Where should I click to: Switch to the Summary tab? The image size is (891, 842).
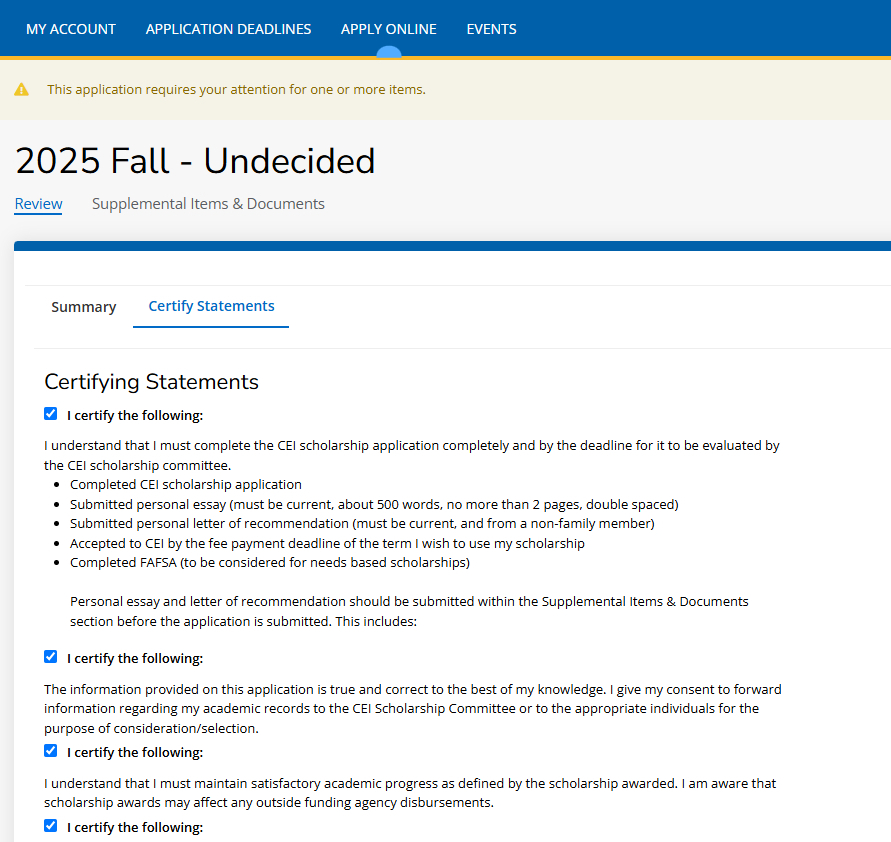(84, 307)
